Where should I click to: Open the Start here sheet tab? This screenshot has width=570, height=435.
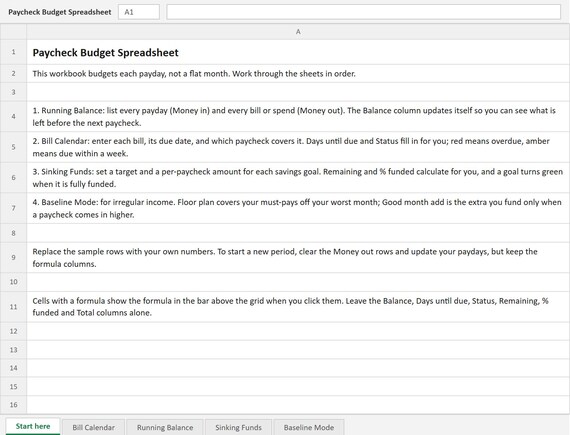[33, 426]
